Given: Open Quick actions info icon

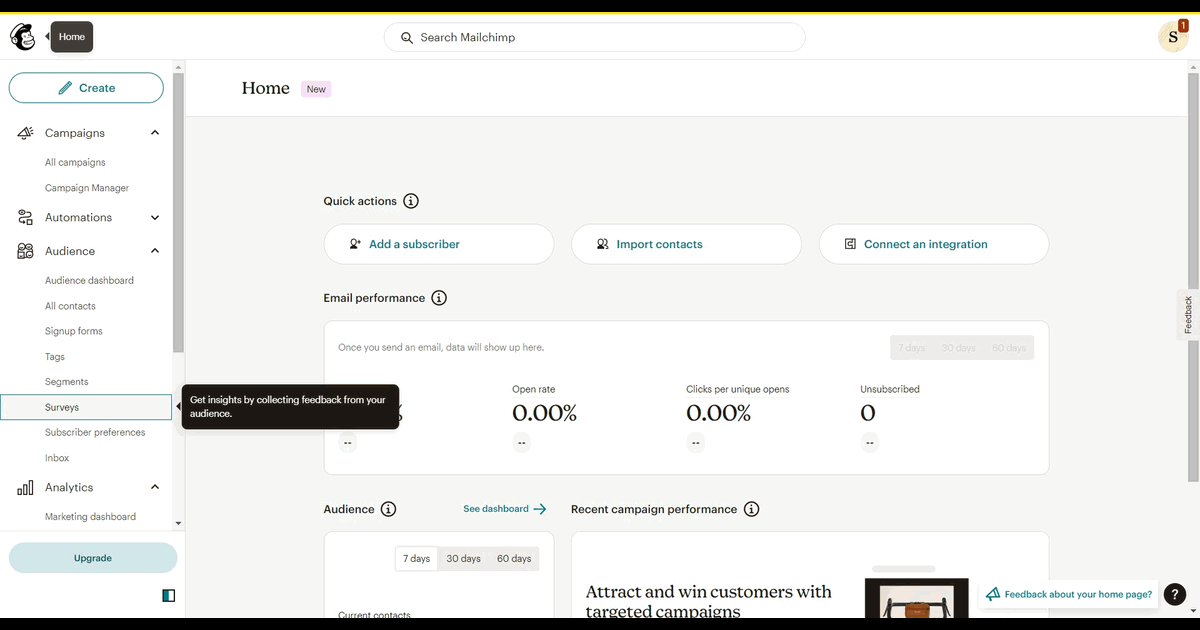Looking at the screenshot, I should [411, 201].
